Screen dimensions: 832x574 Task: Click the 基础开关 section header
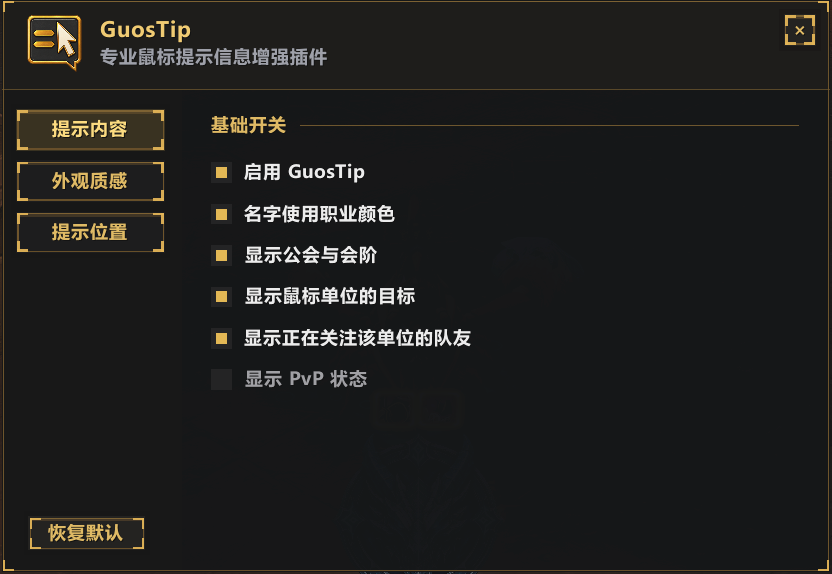click(x=248, y=125)
